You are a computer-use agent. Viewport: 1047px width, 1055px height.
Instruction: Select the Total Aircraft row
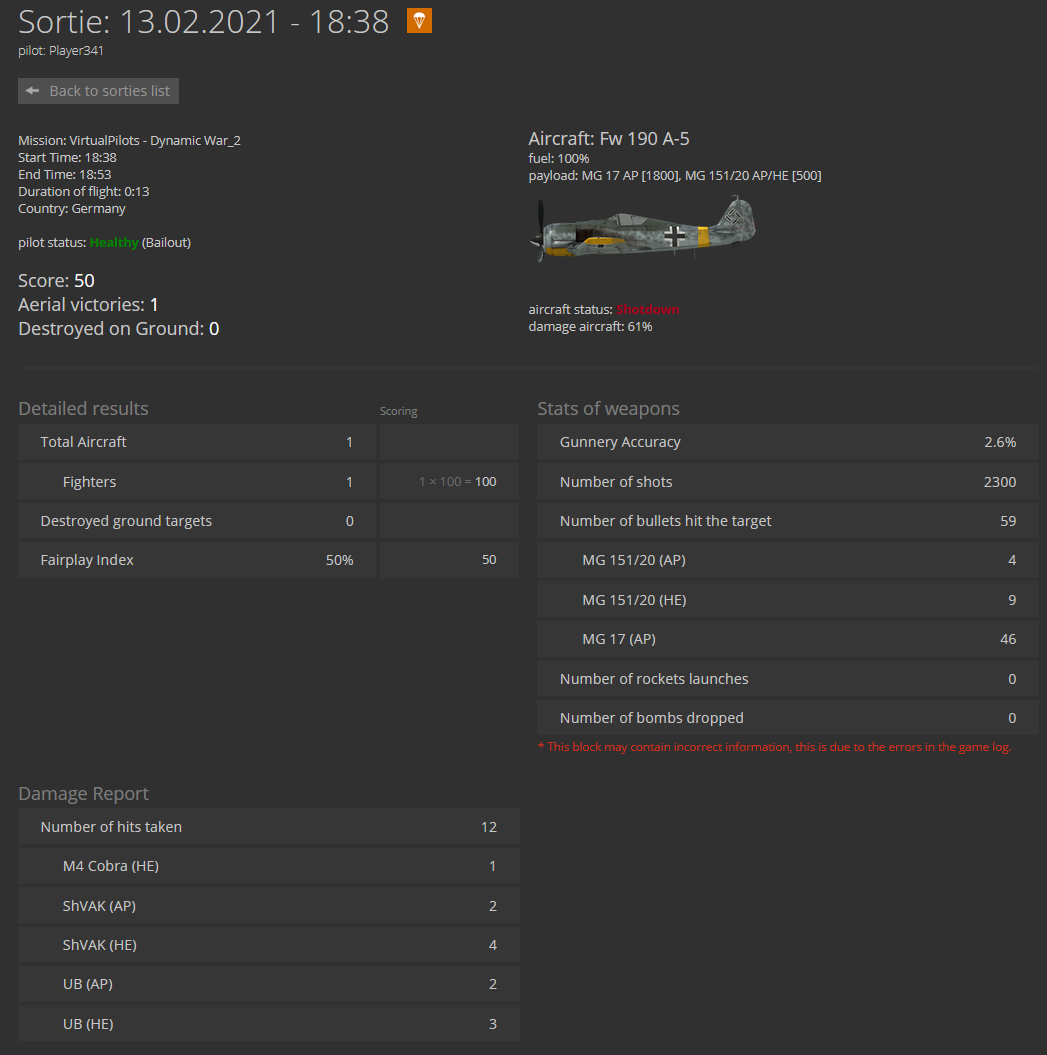(x=196, y=442)
